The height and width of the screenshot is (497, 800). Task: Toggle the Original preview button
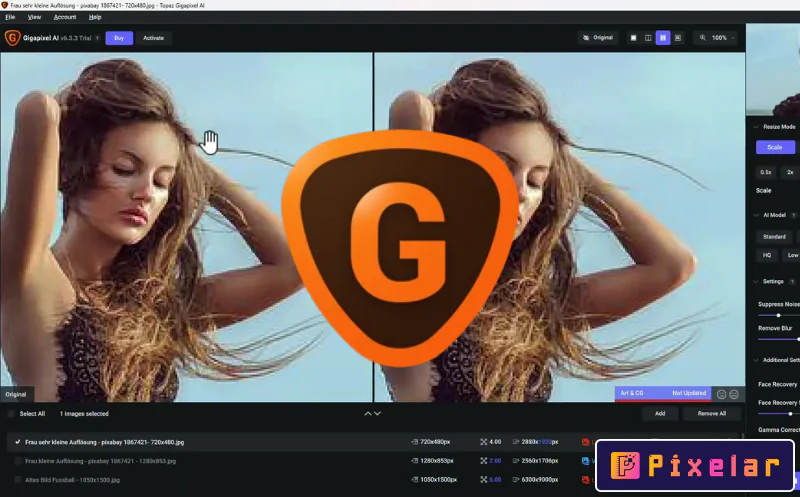pyautogui.click(x=598, y=38)
